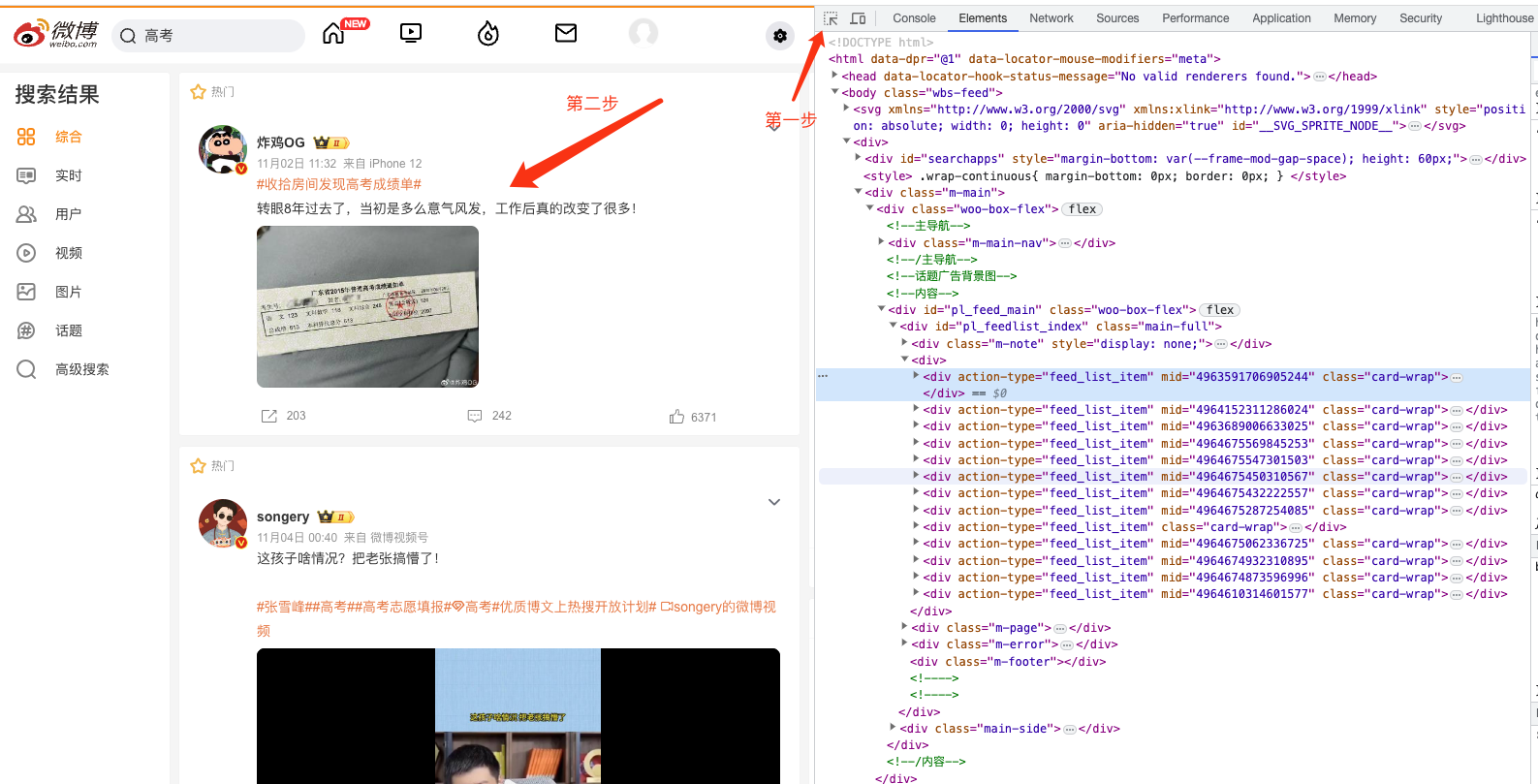The width and height of the screenshot is (1538, 784).
Task: Click the search box containing 高考
Action: [x=208, y=36]
